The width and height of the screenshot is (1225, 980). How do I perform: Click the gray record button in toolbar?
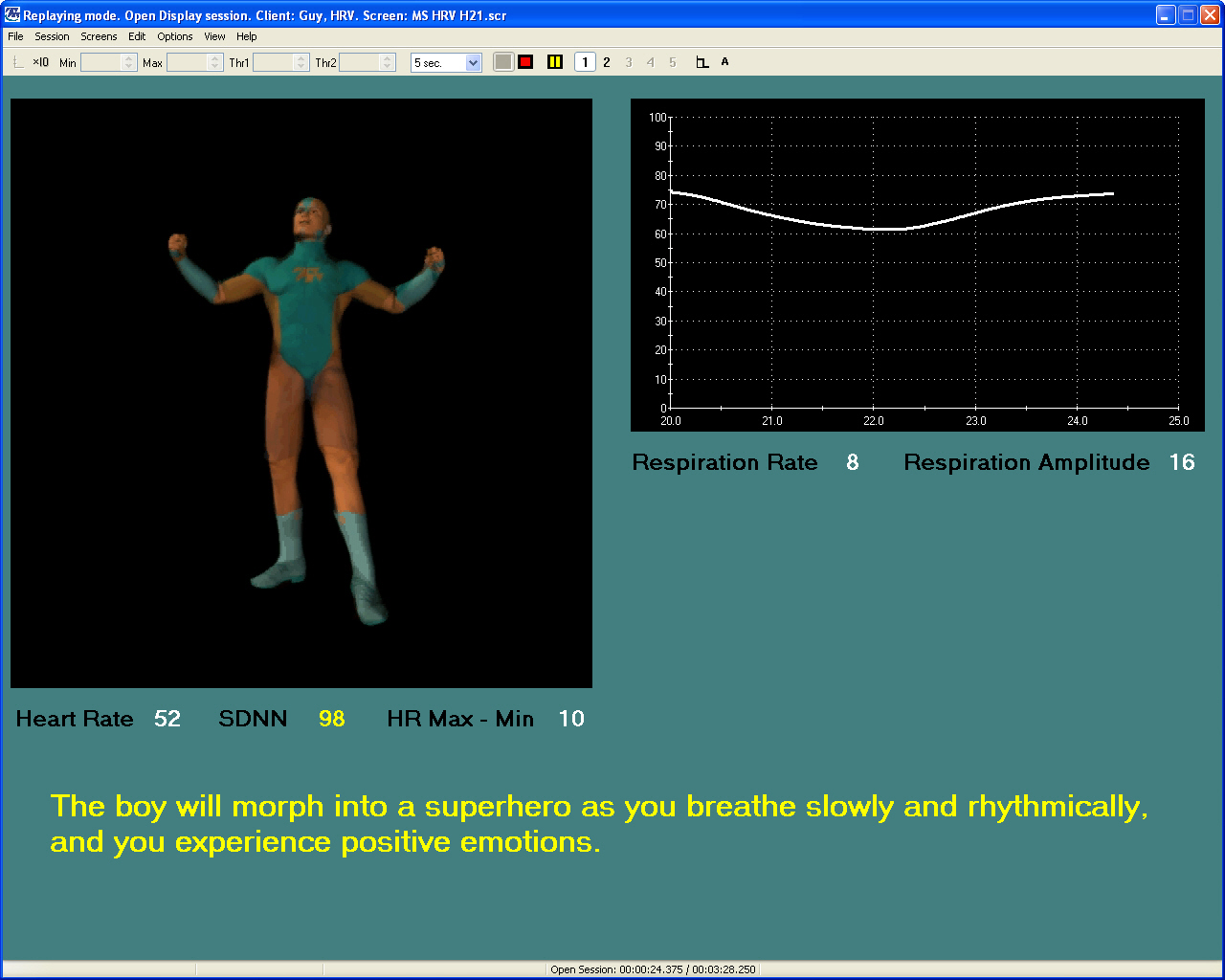(503, 62)
